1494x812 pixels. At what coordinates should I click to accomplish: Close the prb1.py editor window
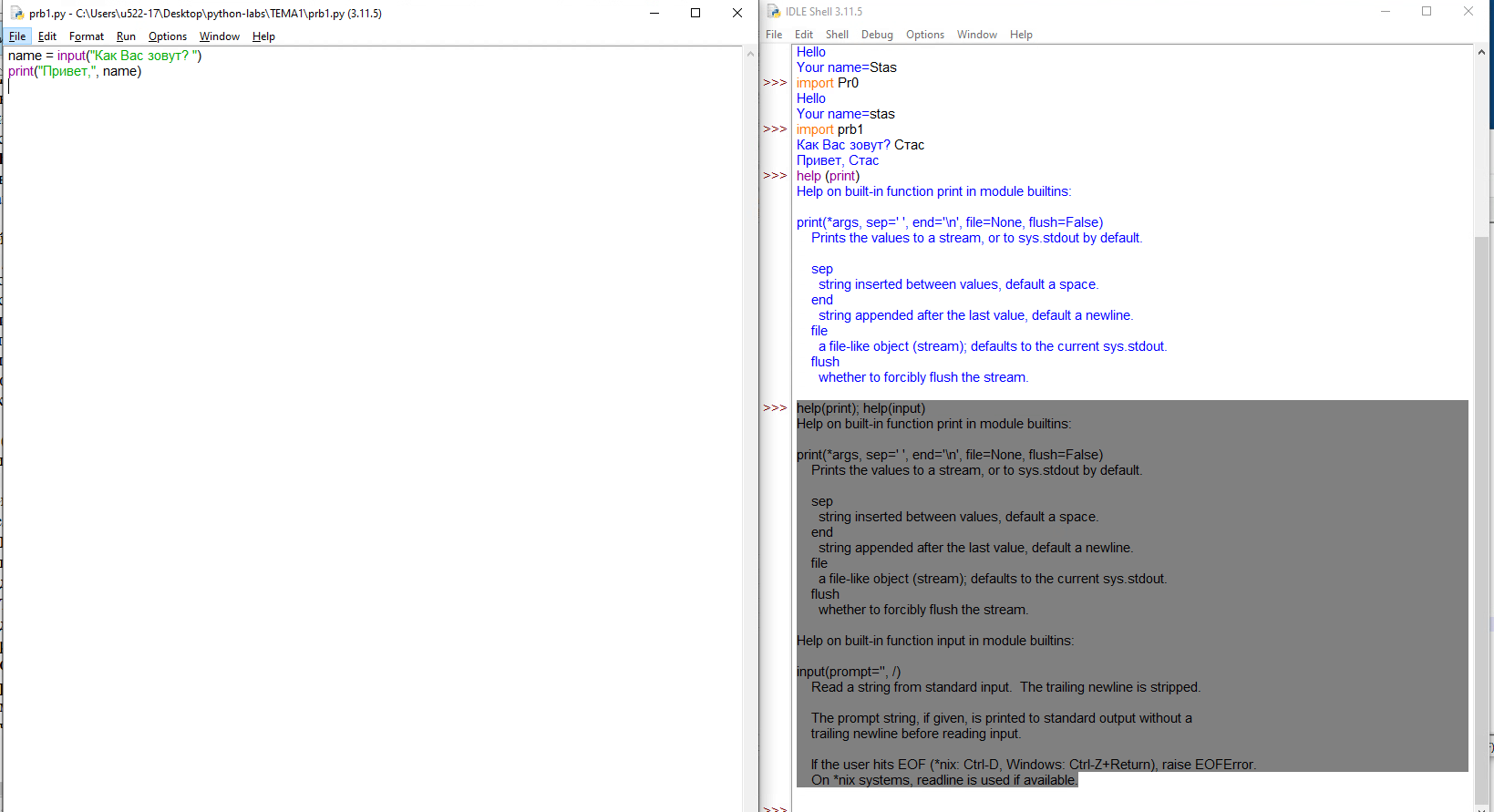(737, 13)
